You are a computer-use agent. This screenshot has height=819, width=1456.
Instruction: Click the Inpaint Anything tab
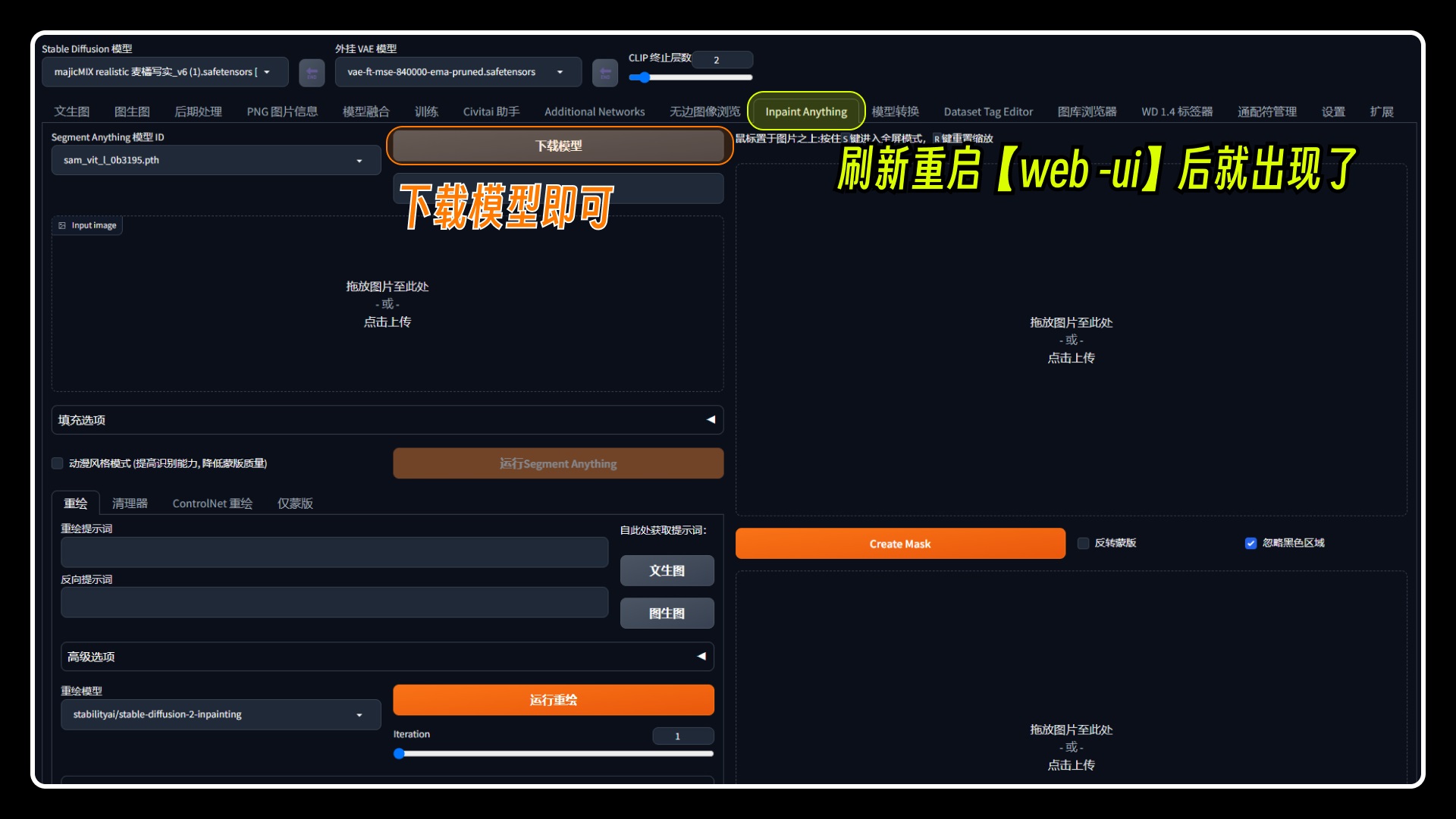pos(805,110)
